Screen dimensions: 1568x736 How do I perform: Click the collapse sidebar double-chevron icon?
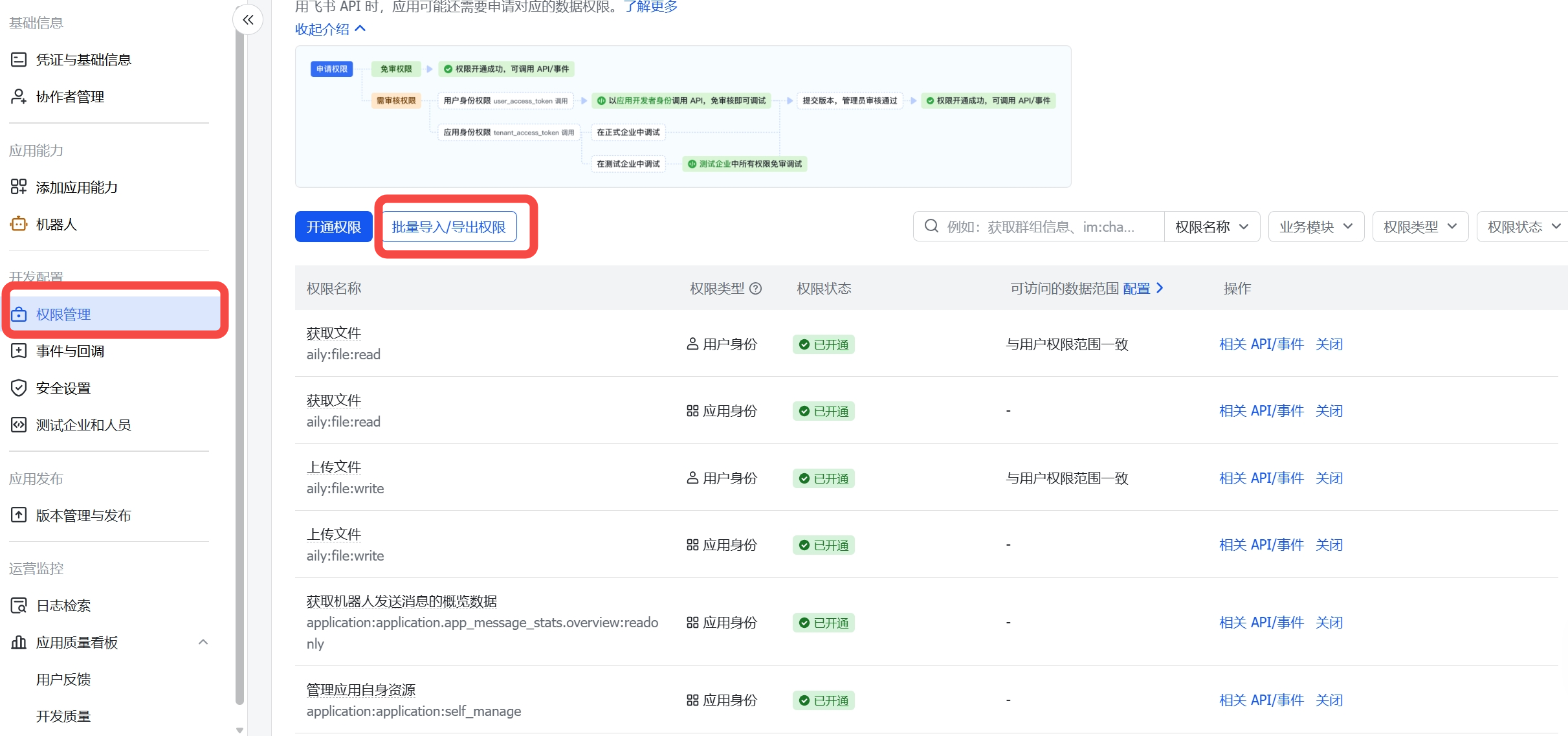click(248, 20)
